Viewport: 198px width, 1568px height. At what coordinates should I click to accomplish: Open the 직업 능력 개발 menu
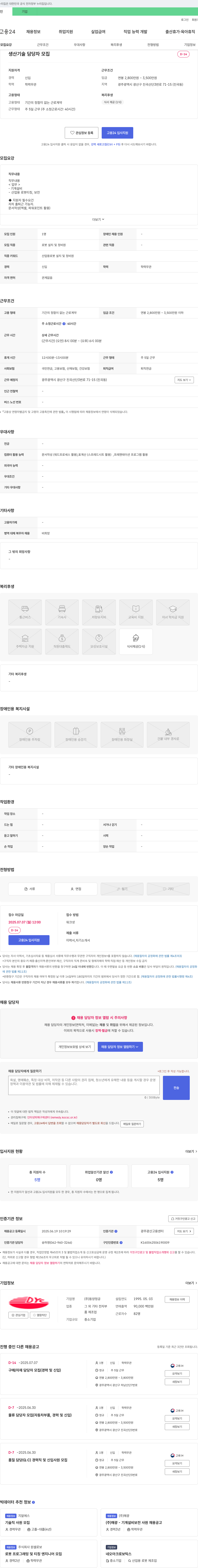coord(135,32)
